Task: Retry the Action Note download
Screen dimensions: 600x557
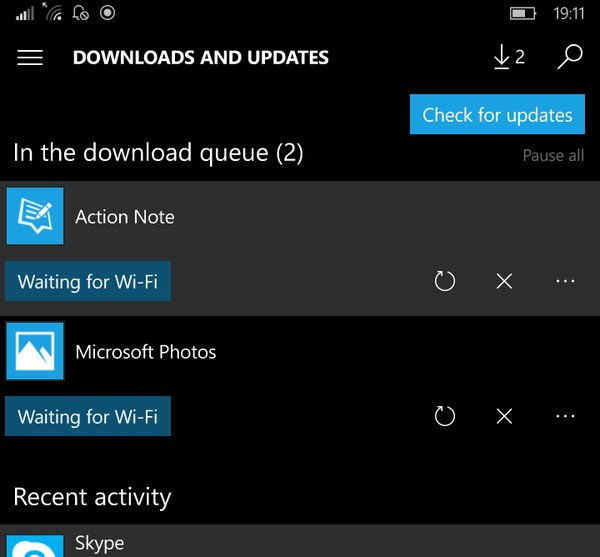Action: [445, 281]
